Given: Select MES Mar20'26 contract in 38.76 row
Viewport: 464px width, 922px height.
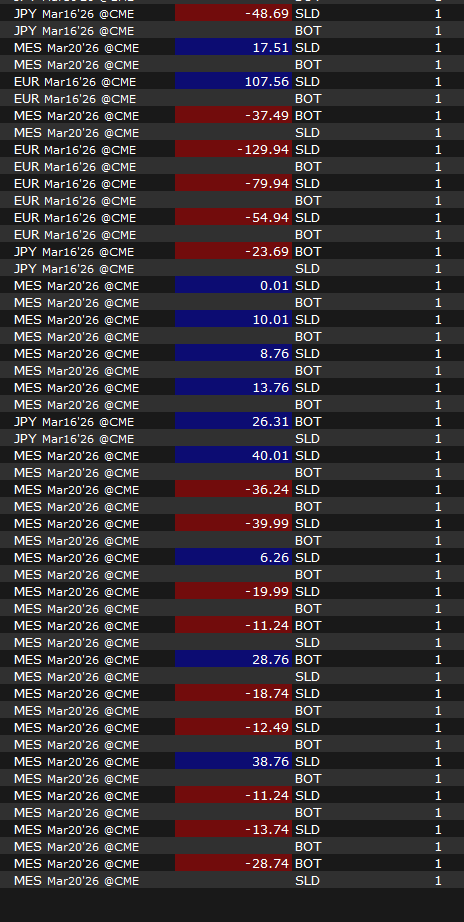Looking at the screenshot, I should [x=76, y=762].
